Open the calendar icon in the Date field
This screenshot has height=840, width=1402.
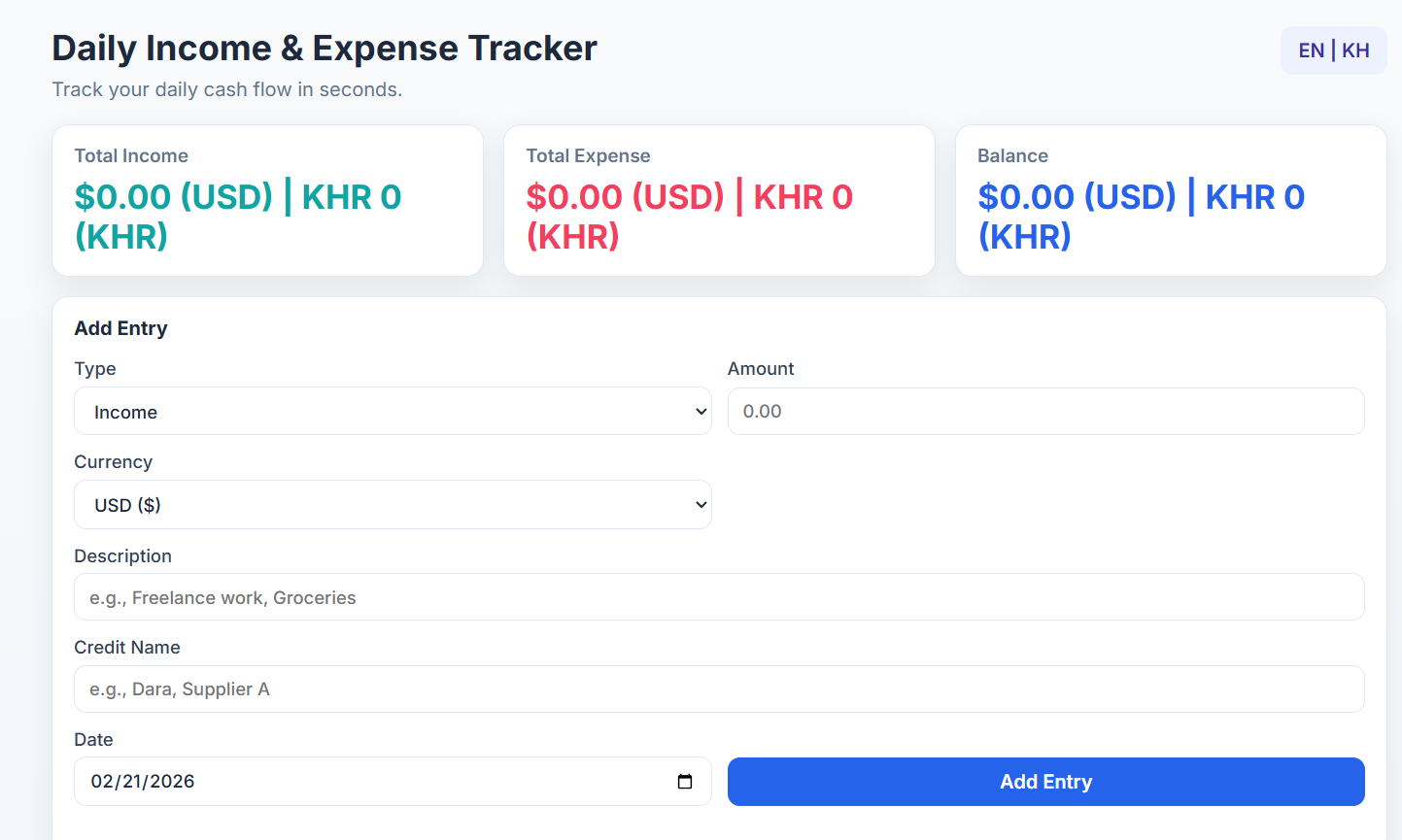[685, 781]
